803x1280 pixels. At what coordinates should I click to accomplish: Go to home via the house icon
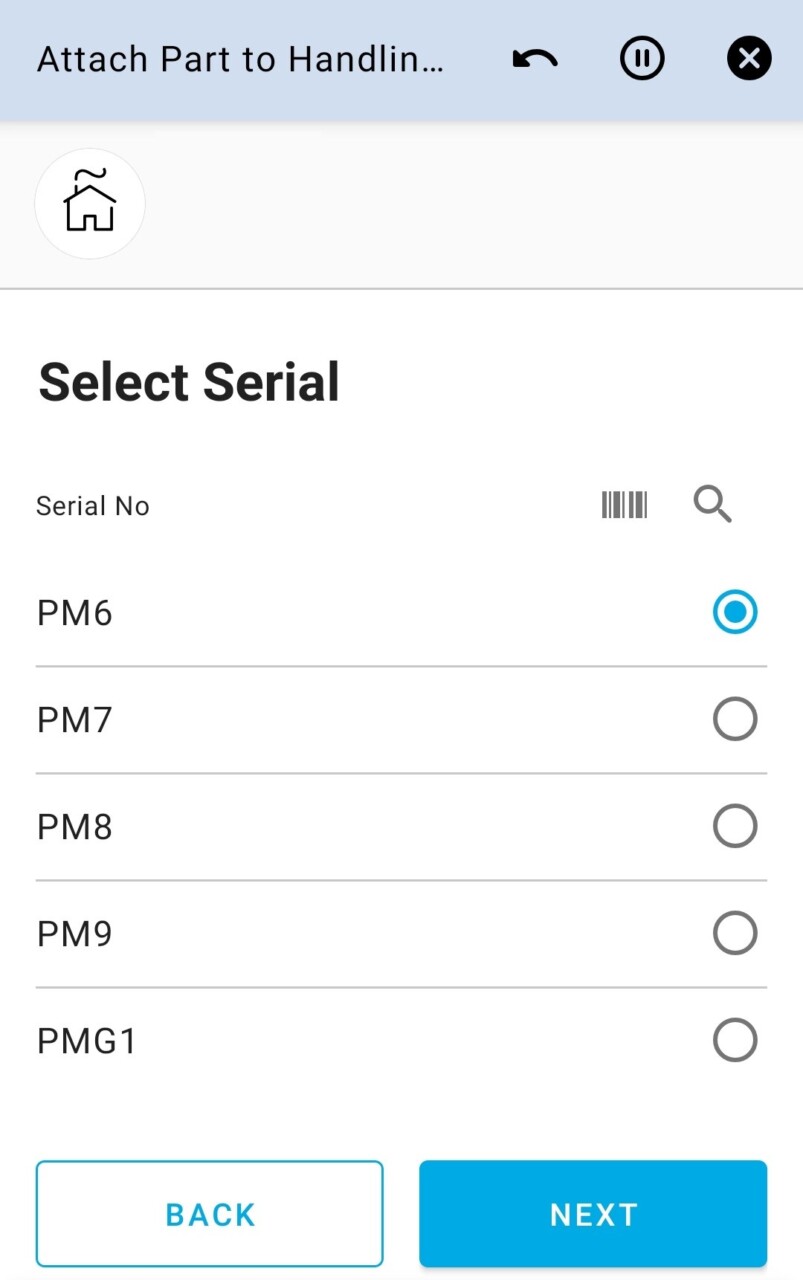tap(90, 203)
